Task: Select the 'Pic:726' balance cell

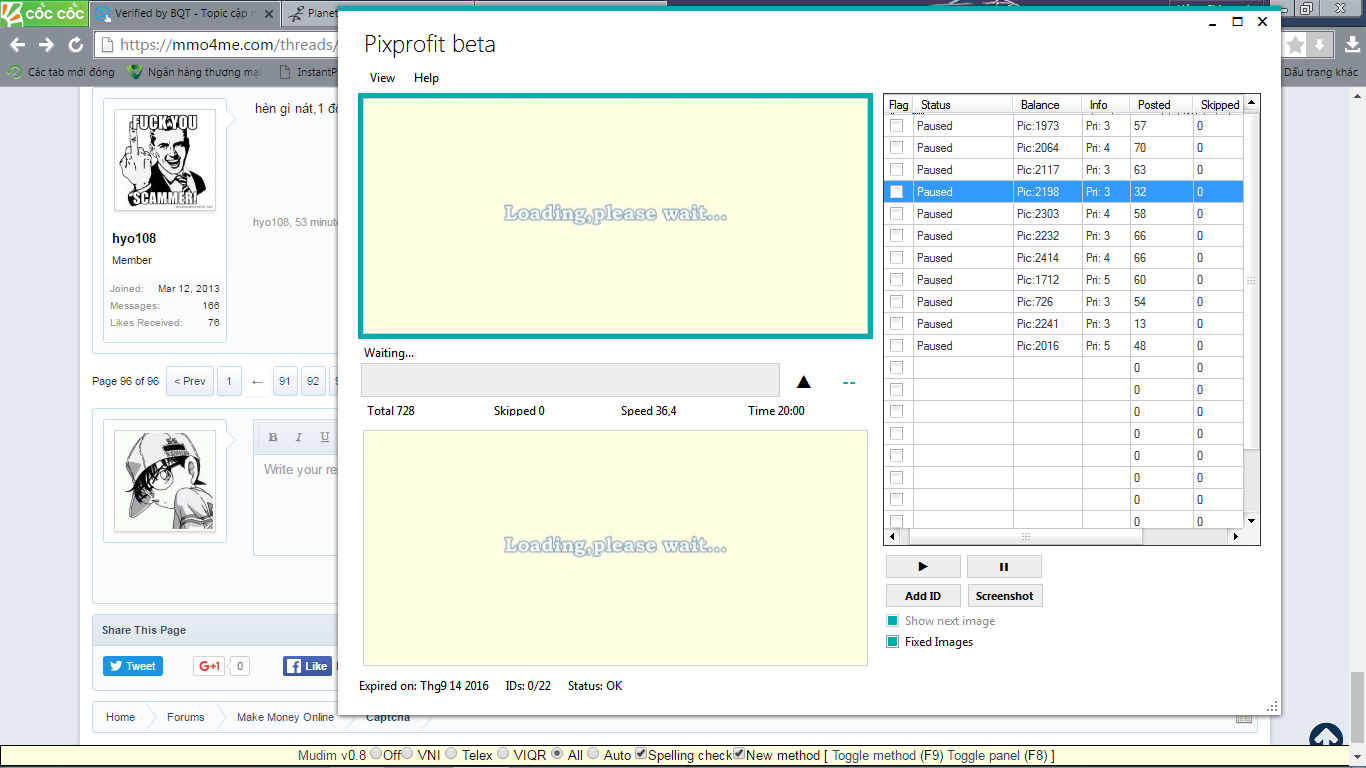Action: click(1047, 302)
